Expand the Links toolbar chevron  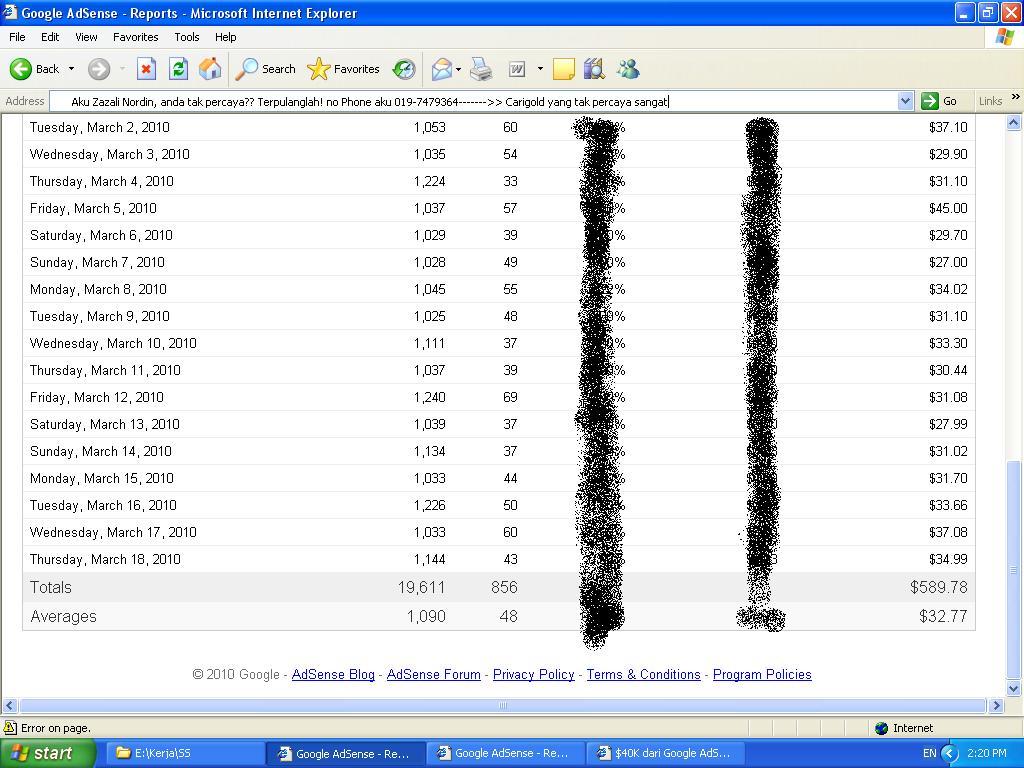[x=1016, y=97]
